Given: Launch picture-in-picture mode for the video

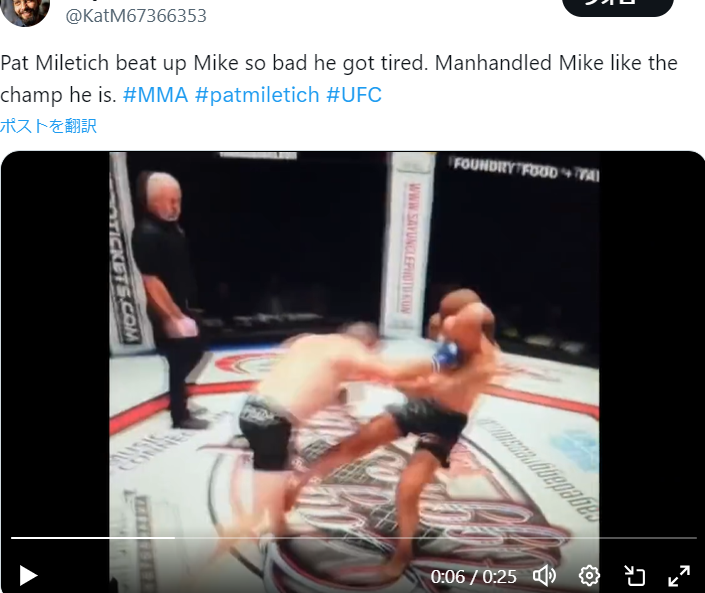Looking at the screenshot, I should click(x=634, y=576).
